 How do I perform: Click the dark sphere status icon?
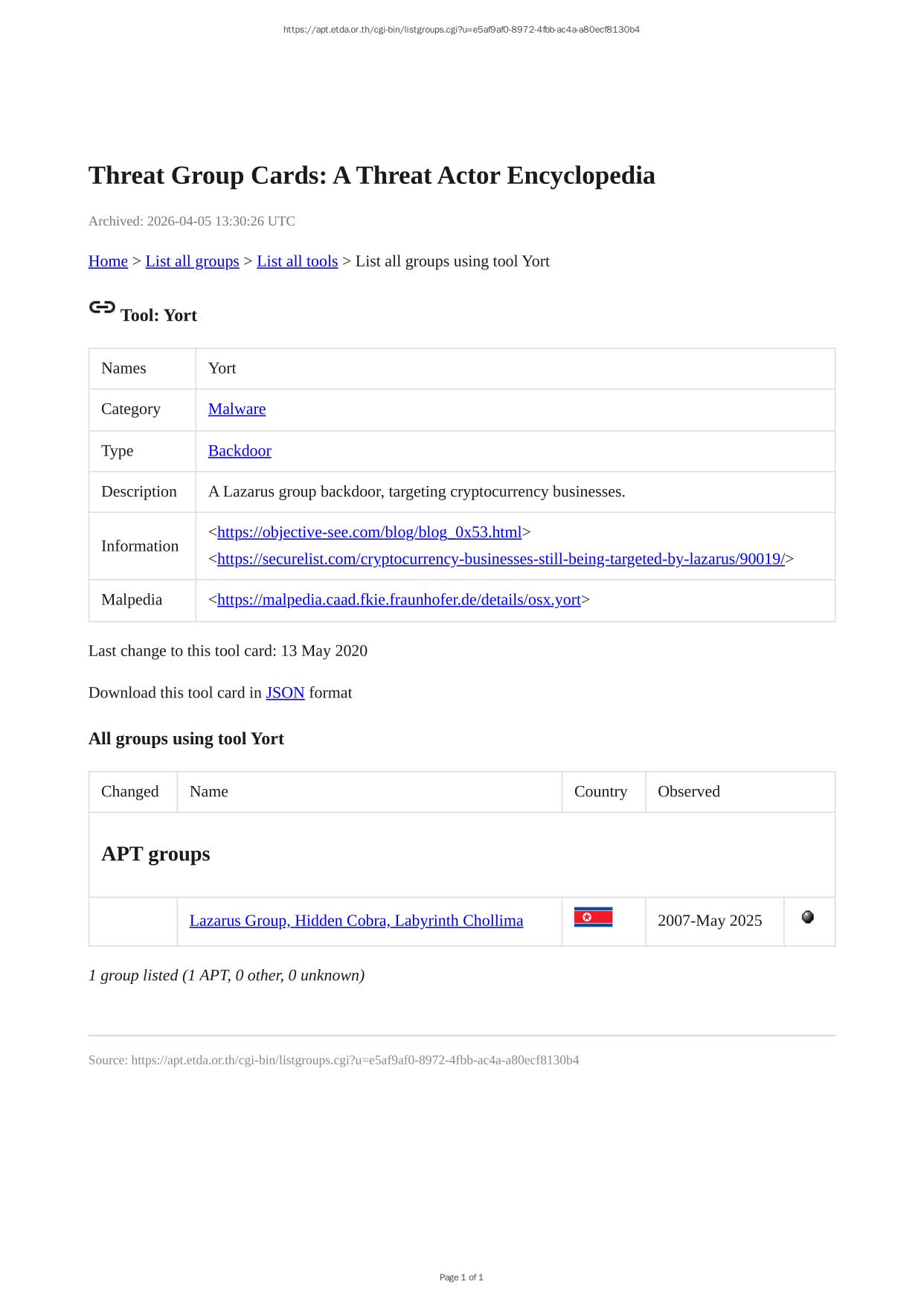pyautogui.click(x=807, y=917)
